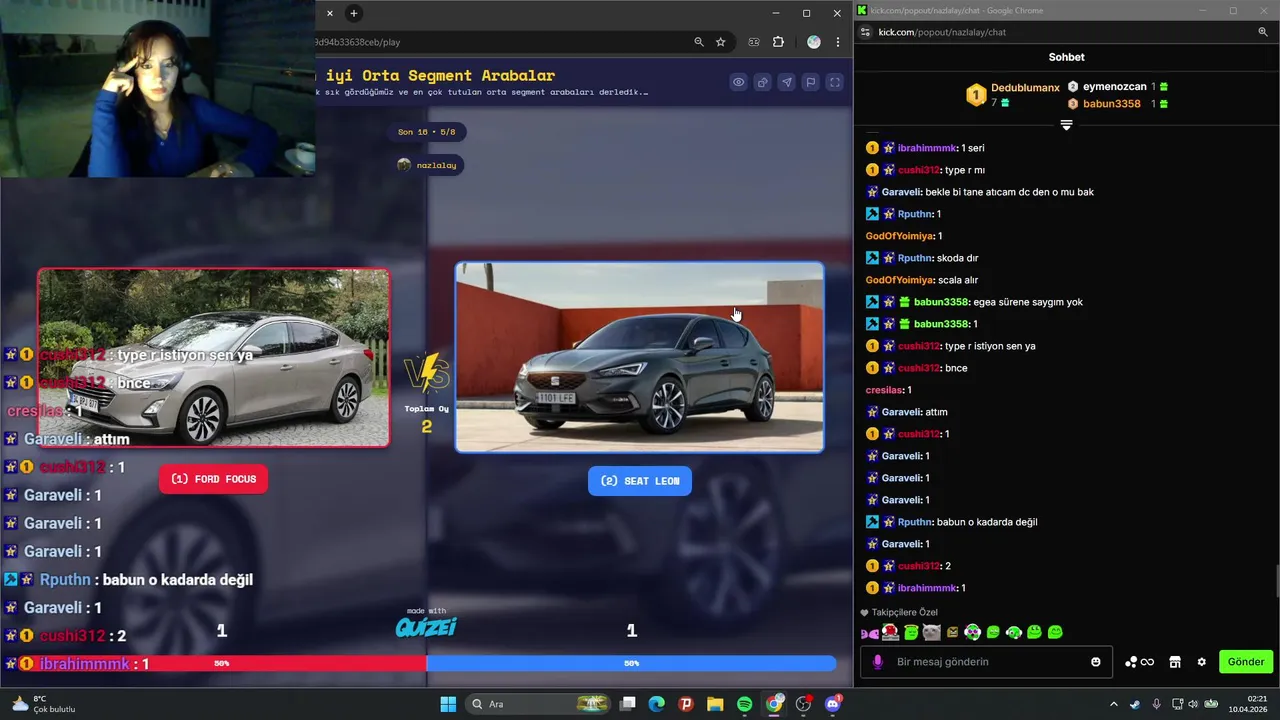Click the Quizei logo

click(426, 626)
